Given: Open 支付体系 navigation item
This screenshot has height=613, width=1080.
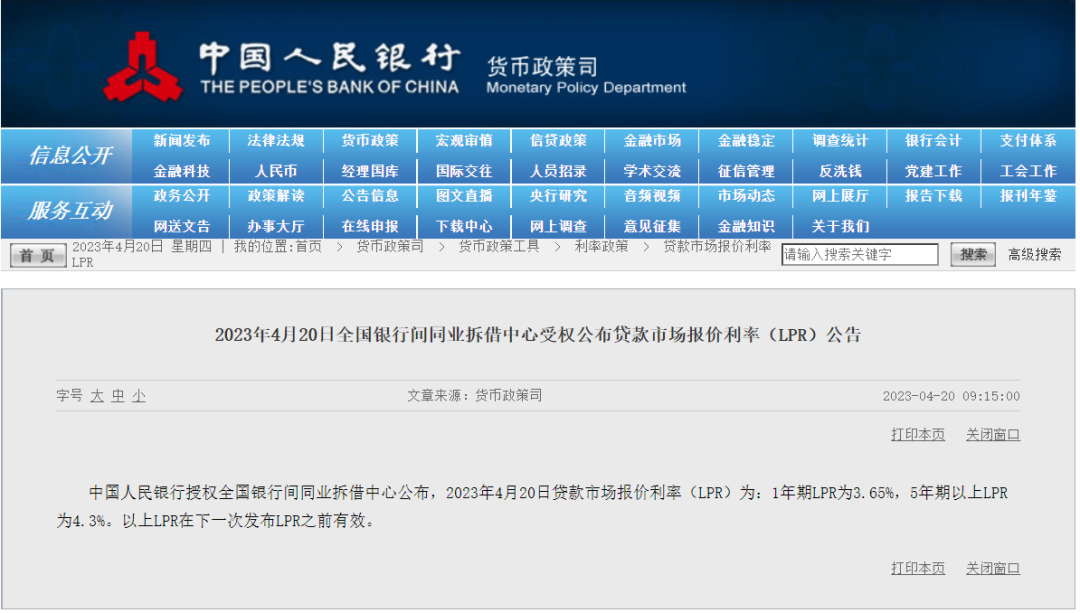Looking at the screenshot, I should pos(1028,141).
